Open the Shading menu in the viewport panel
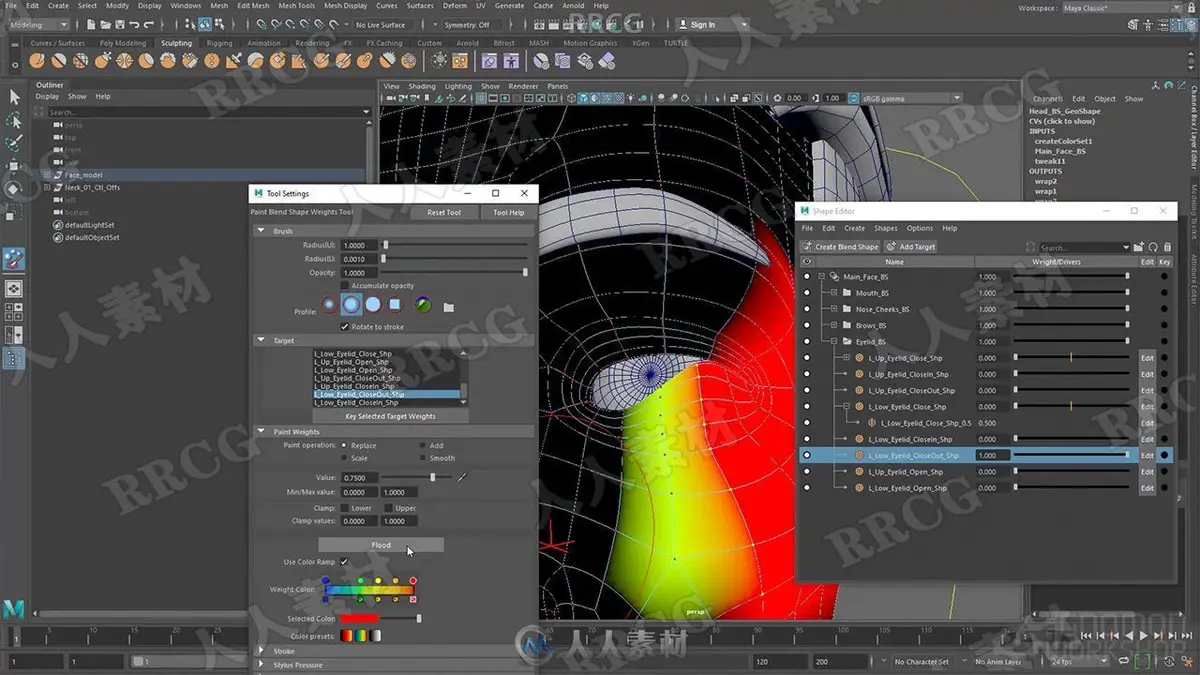This screenshot has height=675, width=1200. [422, 86]
